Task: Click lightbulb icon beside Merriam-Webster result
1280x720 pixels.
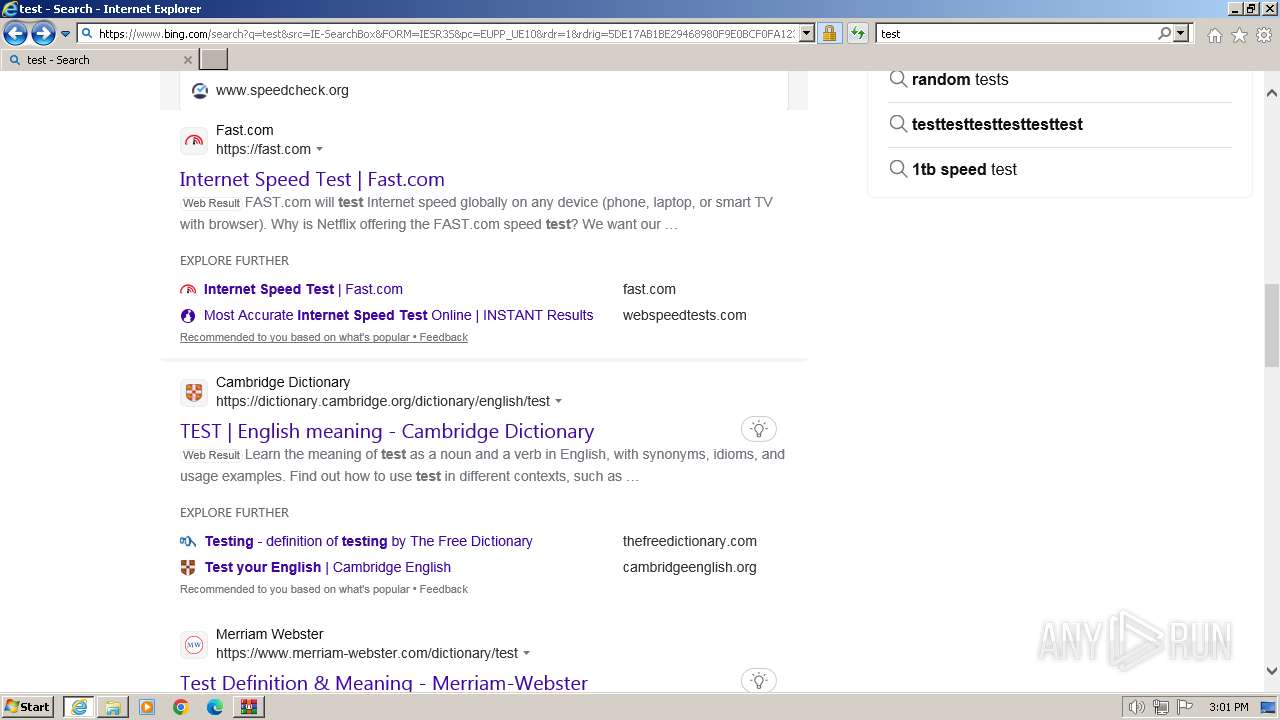Action: pos(759,681)
